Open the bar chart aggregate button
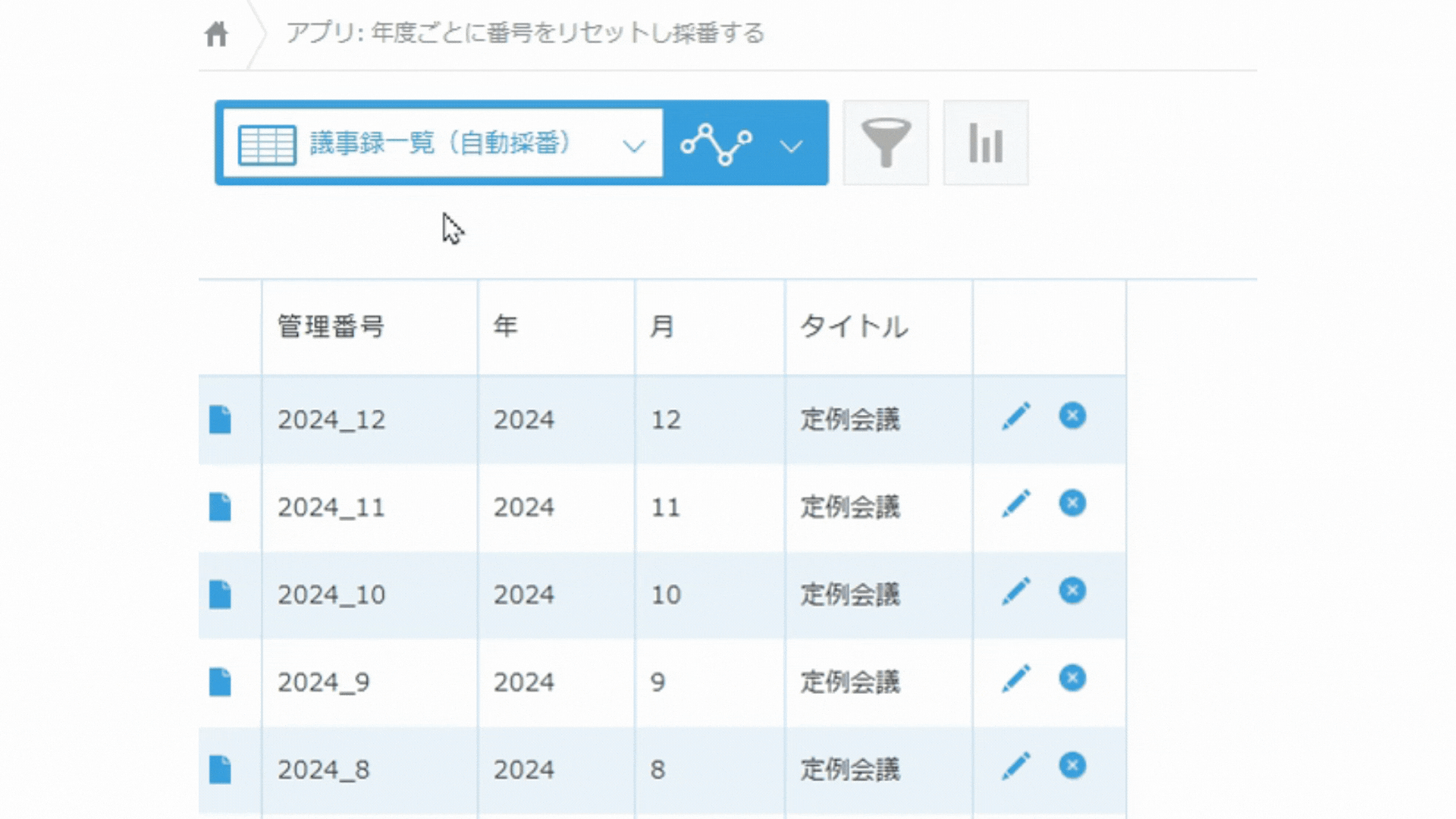Screen dimensions: 1456x819 986,143
